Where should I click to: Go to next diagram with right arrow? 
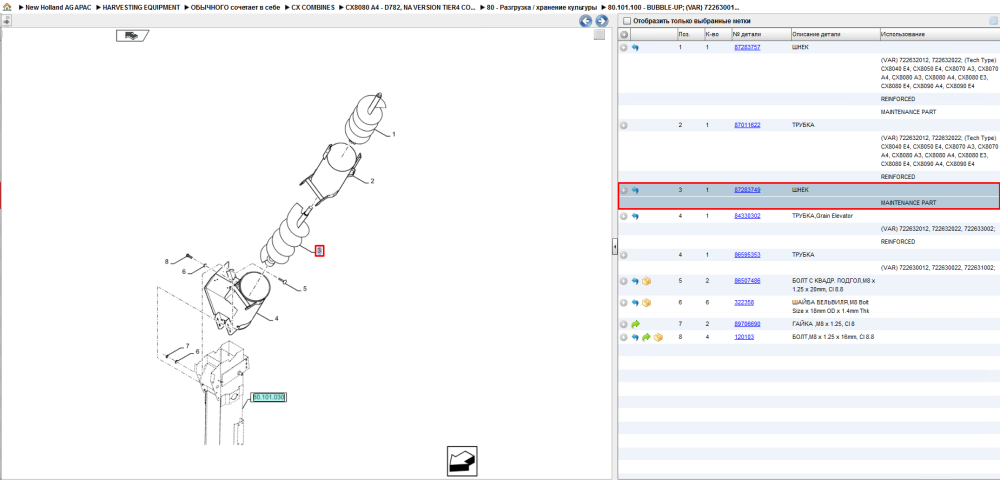tap(600, 21)
